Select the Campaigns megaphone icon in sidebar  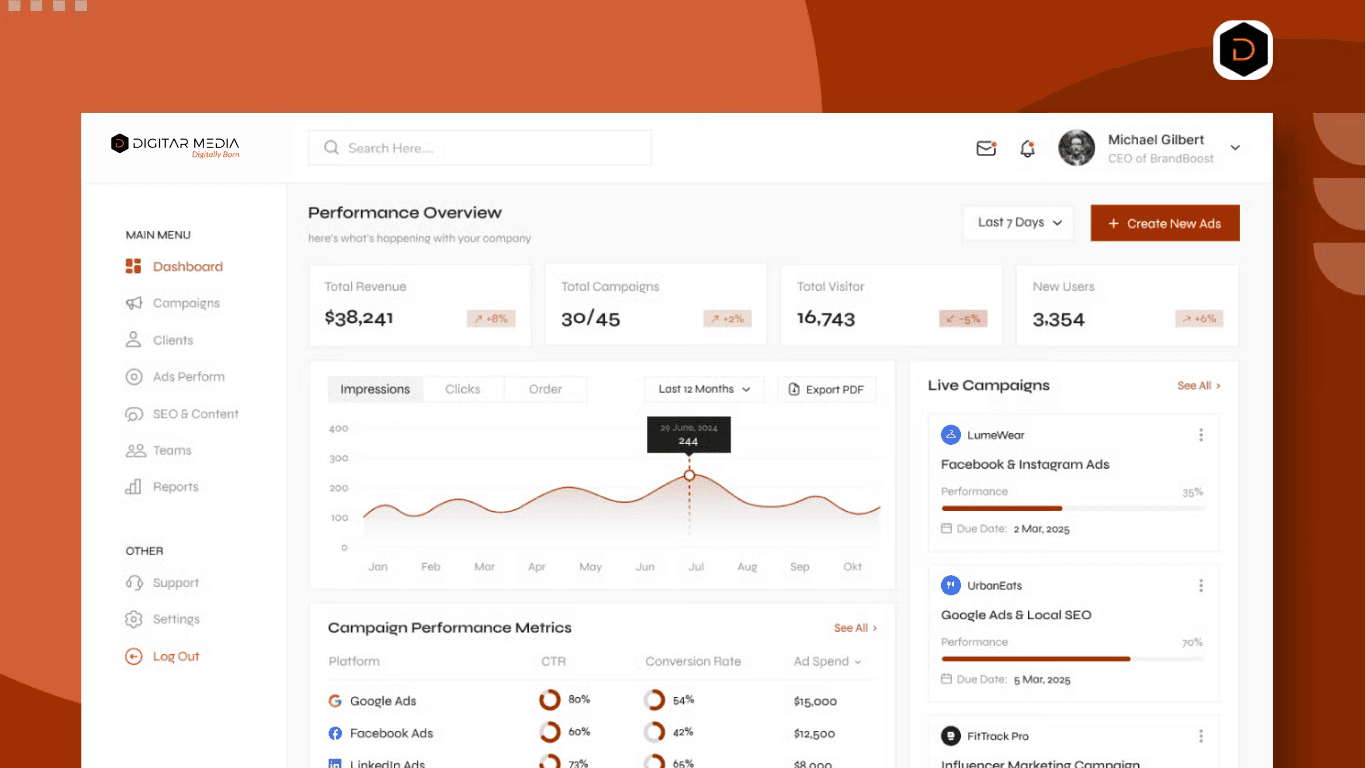point(133,303)
